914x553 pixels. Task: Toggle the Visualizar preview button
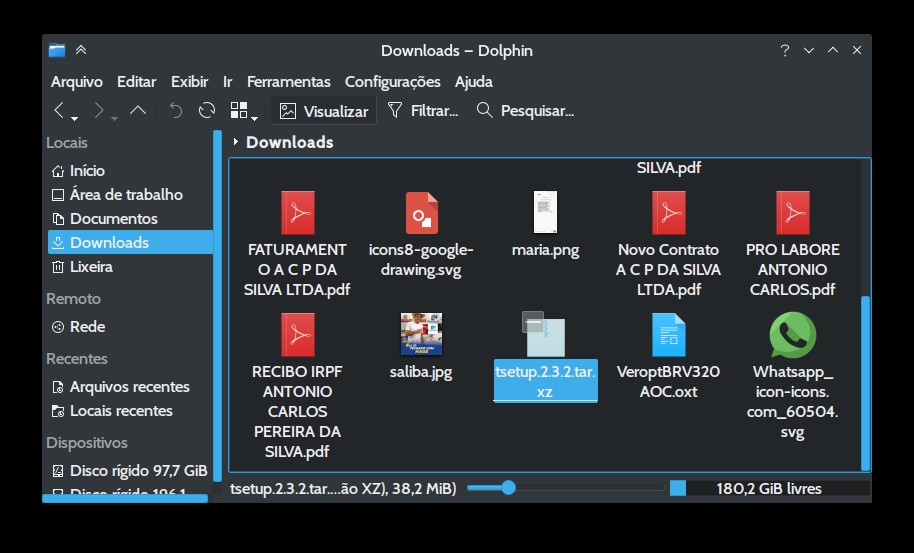tap(324, 111)
